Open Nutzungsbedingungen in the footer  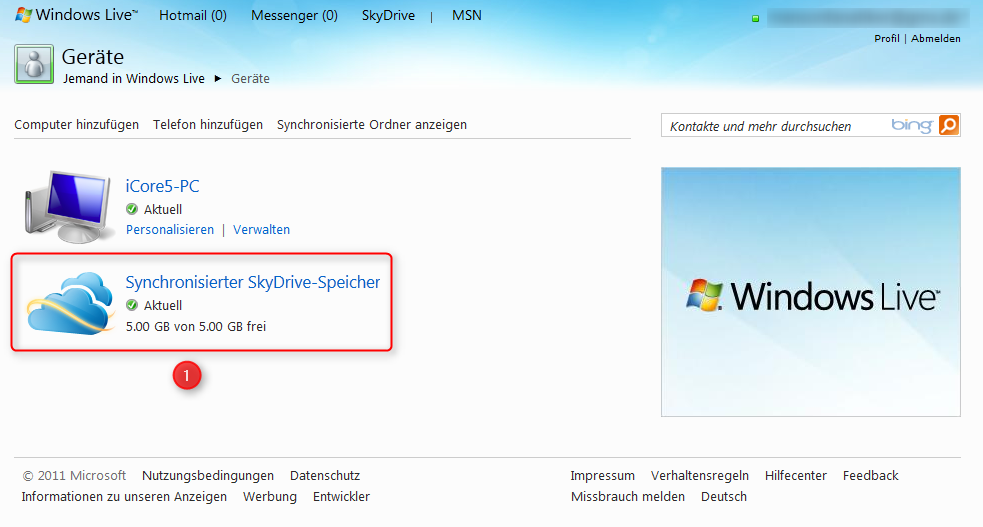208,476
